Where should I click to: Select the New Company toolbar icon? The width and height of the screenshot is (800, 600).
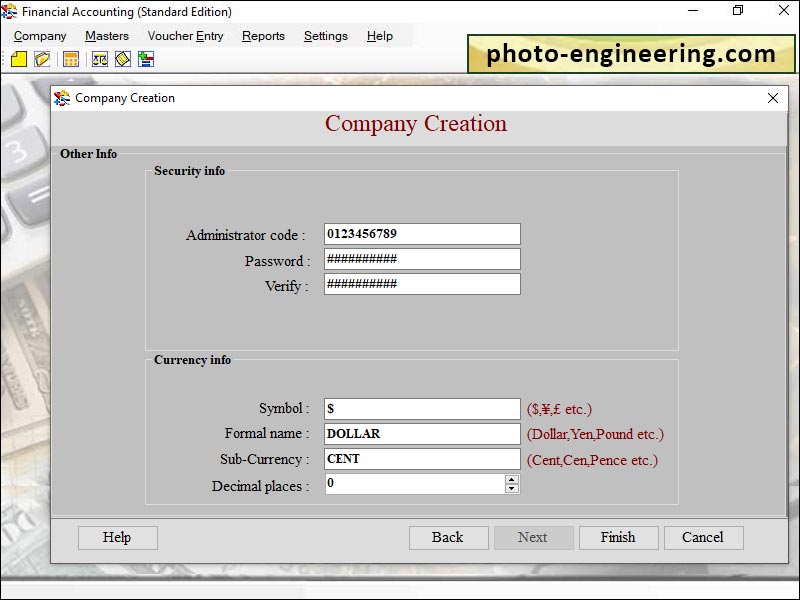click(x=18, y=58)
